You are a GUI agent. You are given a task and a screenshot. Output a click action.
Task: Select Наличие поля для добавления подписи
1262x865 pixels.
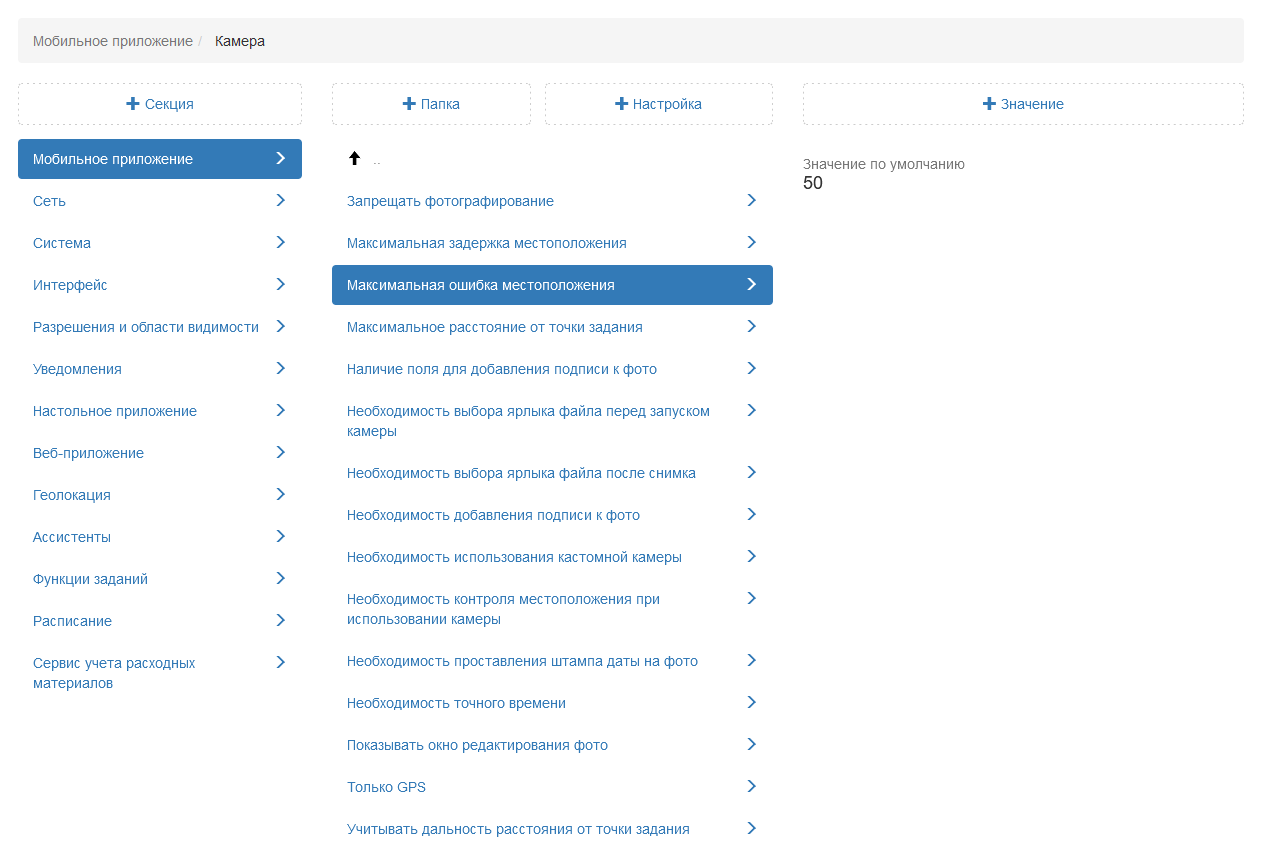552,369
